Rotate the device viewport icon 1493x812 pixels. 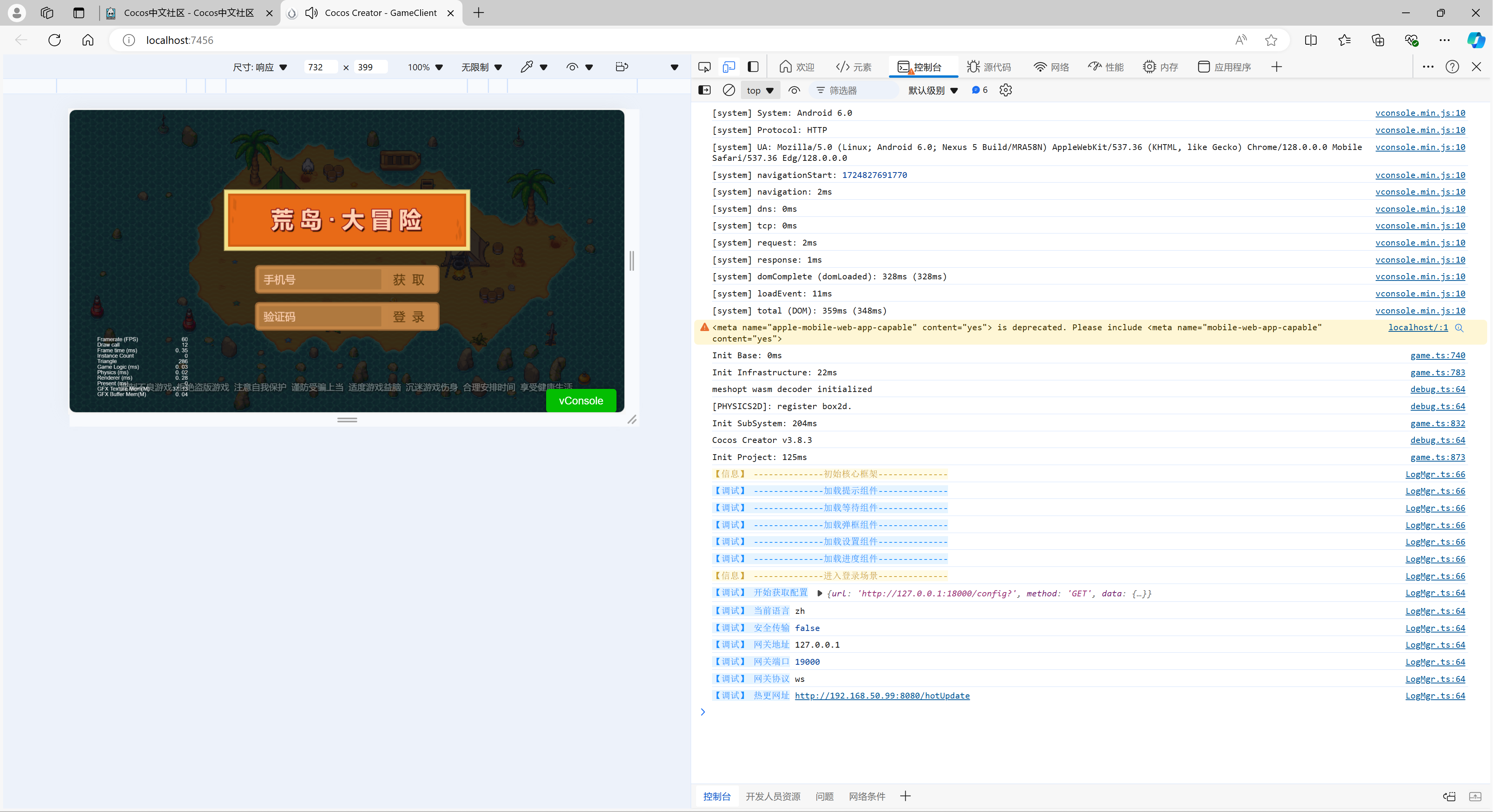point(621,67)
